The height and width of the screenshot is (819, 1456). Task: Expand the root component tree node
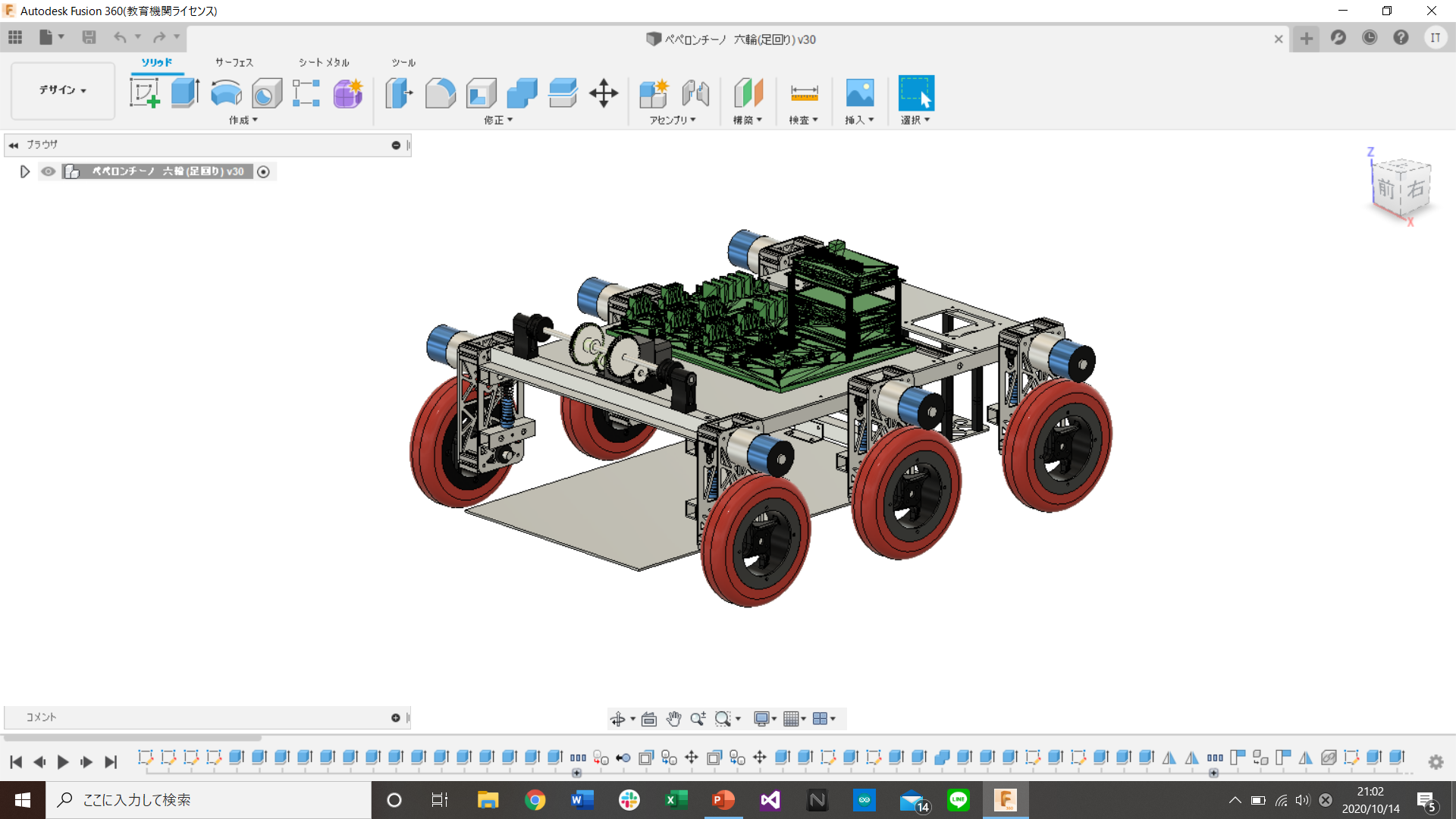pos(24,171)
